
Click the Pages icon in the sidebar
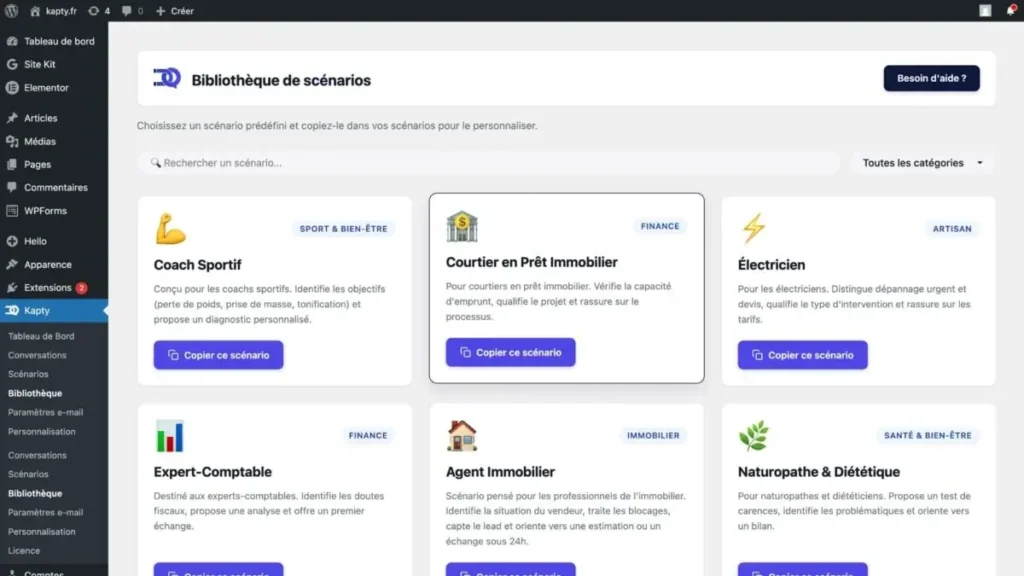click(x=14, y=164)
